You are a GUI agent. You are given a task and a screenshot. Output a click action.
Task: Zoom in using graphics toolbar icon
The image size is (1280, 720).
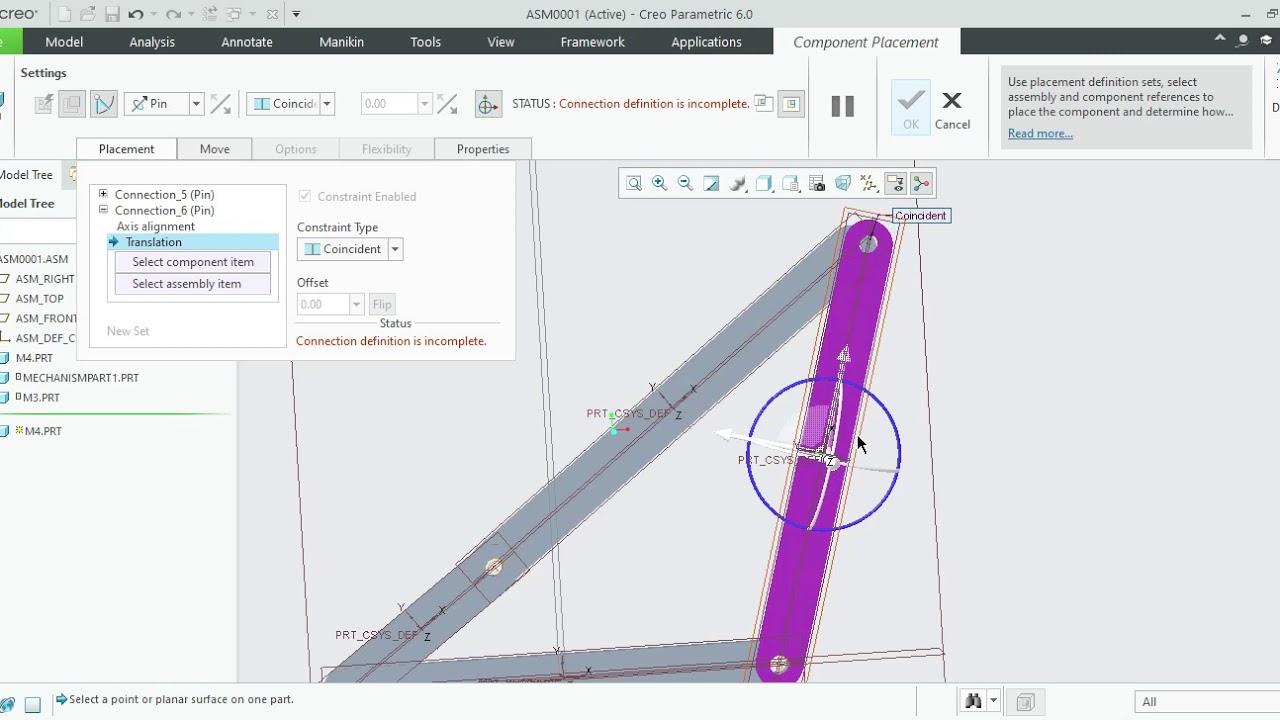[x=660, y=183]
